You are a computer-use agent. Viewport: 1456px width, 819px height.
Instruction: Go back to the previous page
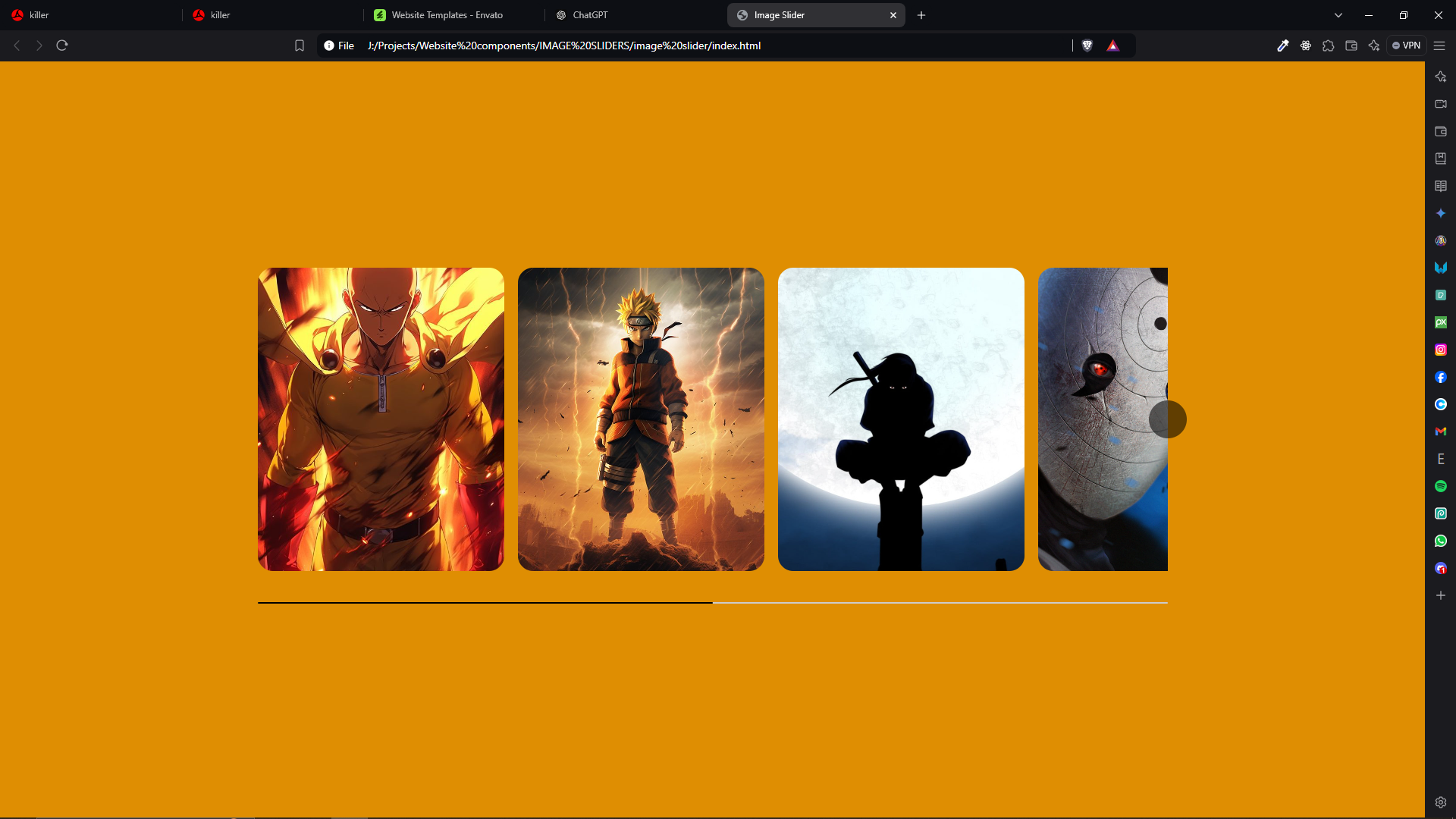[17, 45]
